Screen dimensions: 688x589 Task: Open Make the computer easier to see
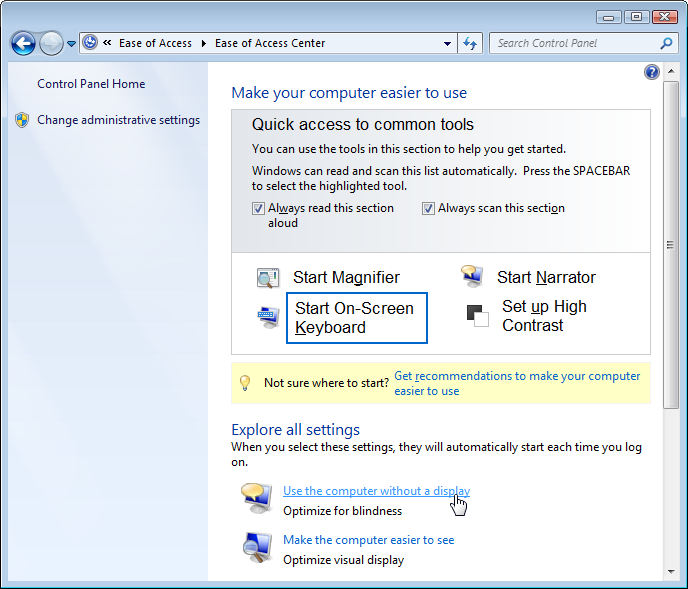pos(369,540)
